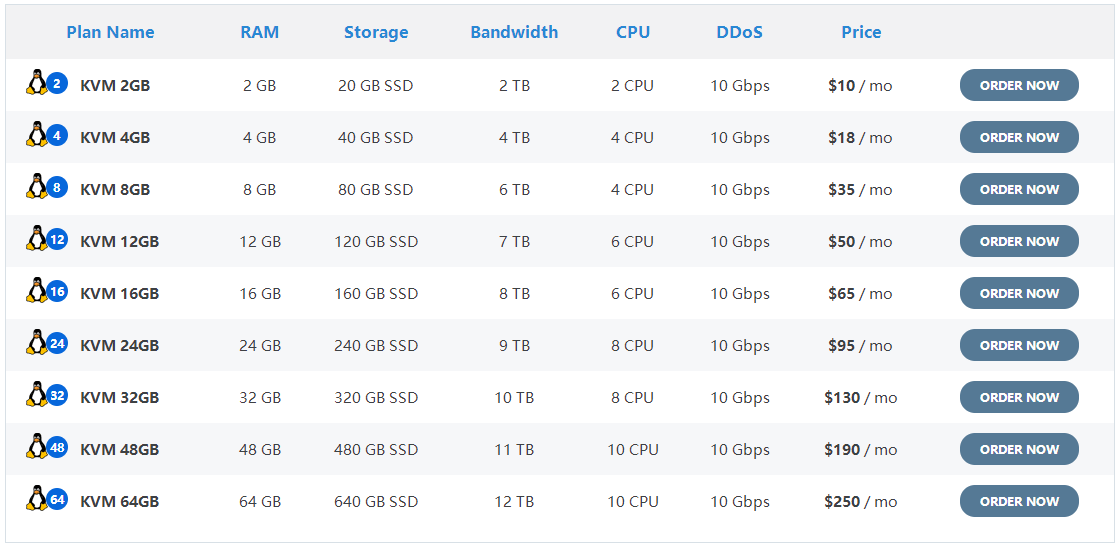Click the Linux penguin icon for KVM 12GB
The width and height of the screenshot is (1118, 547).
pyautogui.click(x=38, y=239)
